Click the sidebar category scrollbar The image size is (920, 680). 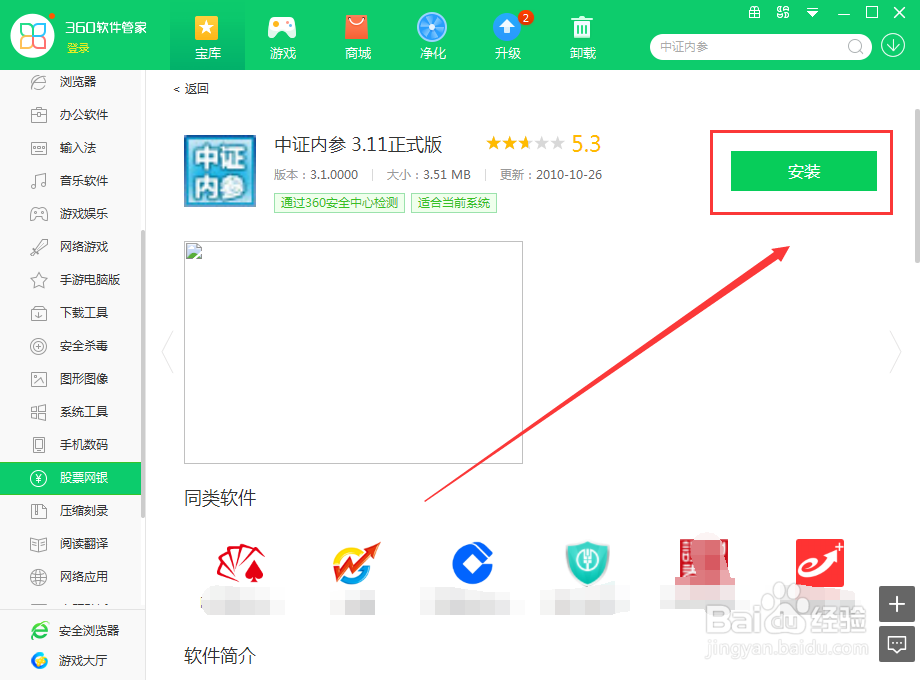[143, 374]
